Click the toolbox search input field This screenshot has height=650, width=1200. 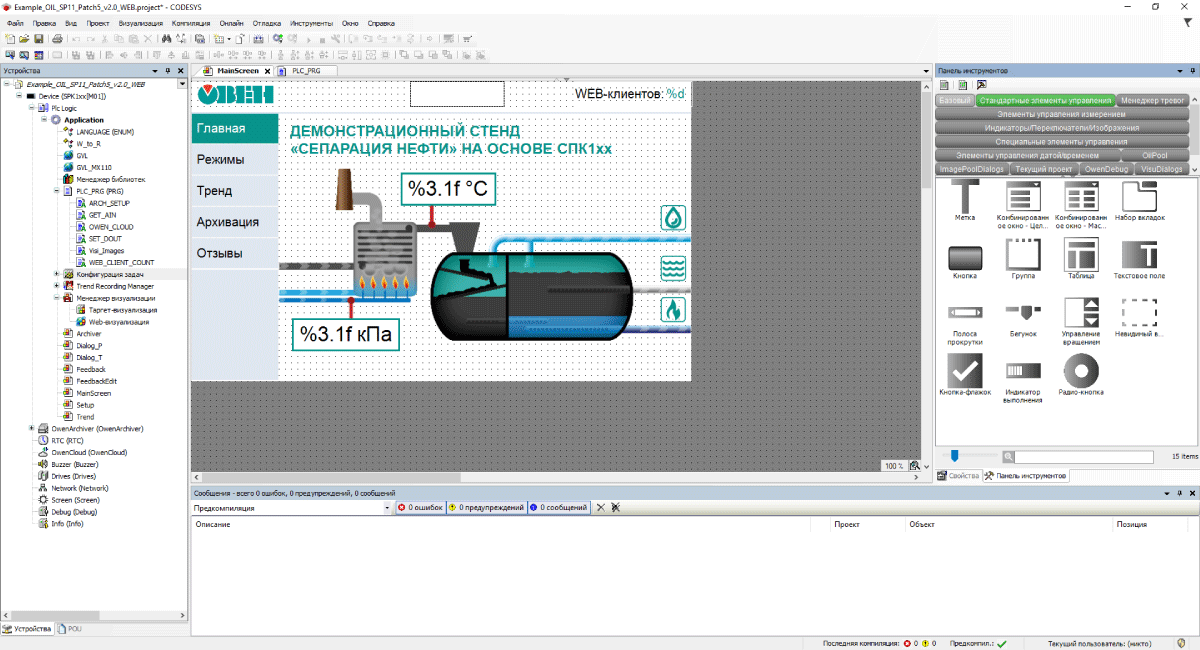coord(1084,457)
